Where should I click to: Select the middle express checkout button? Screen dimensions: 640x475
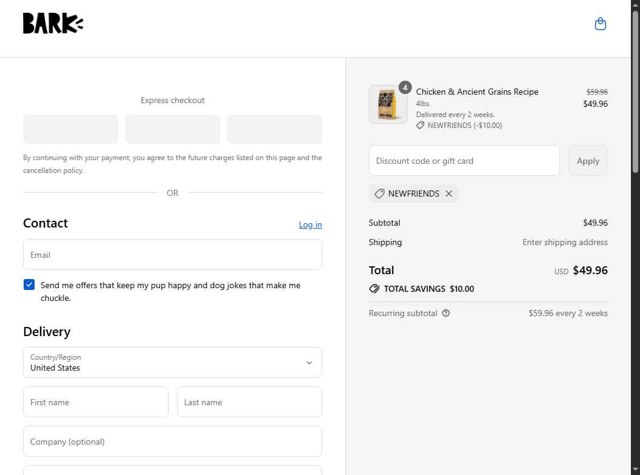click(173, 129)
